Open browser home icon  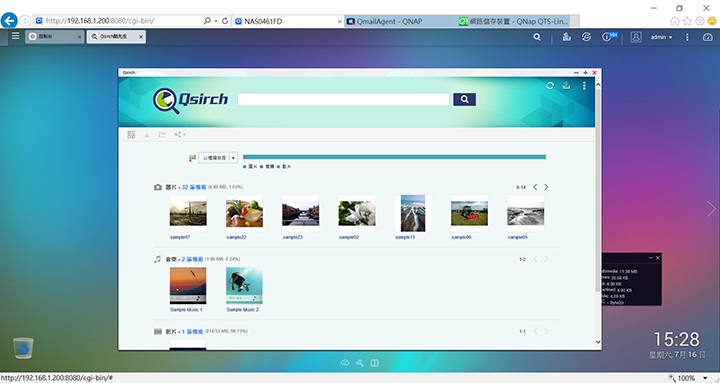tap(675, 21)
